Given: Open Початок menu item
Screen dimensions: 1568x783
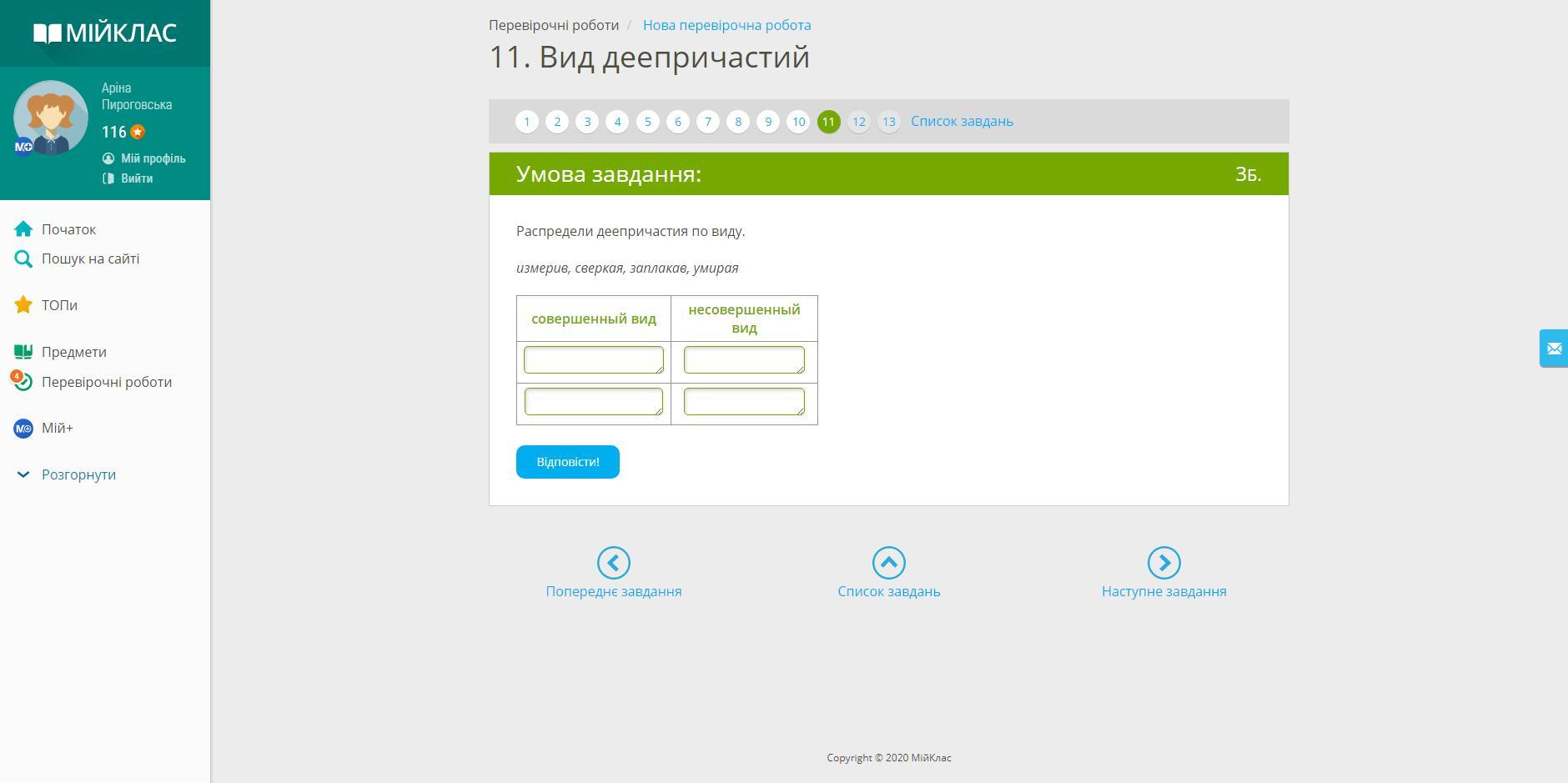Looking at the screenshot, I should tap(68, 229).
